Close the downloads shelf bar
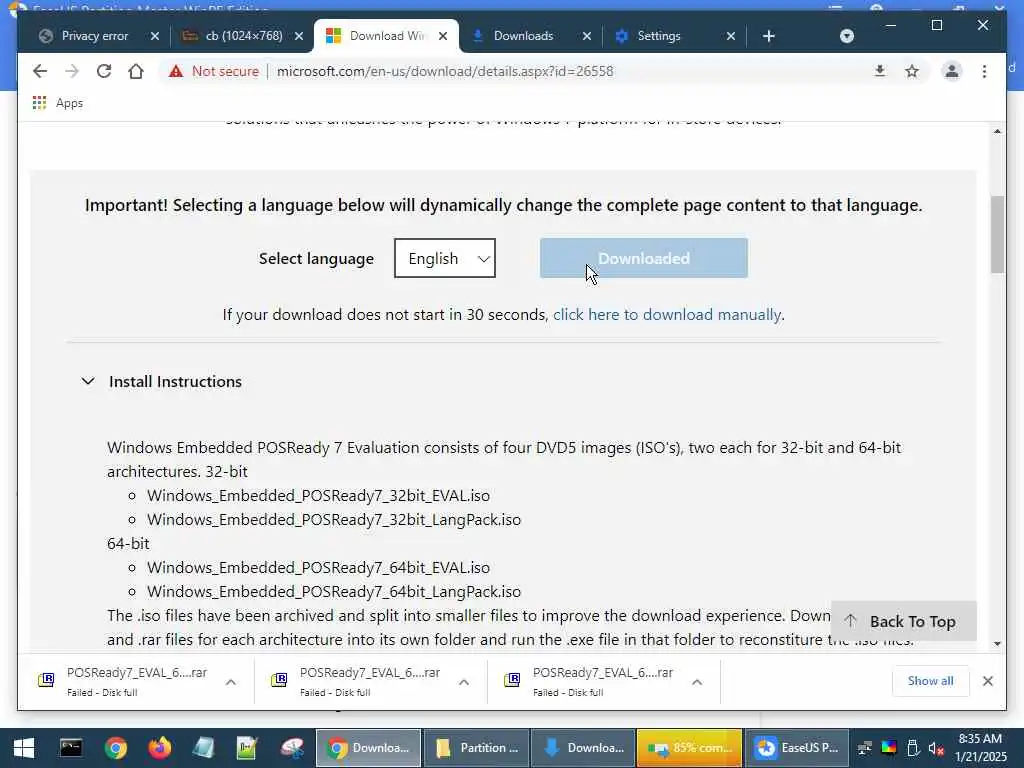 [x=987, y=681]
